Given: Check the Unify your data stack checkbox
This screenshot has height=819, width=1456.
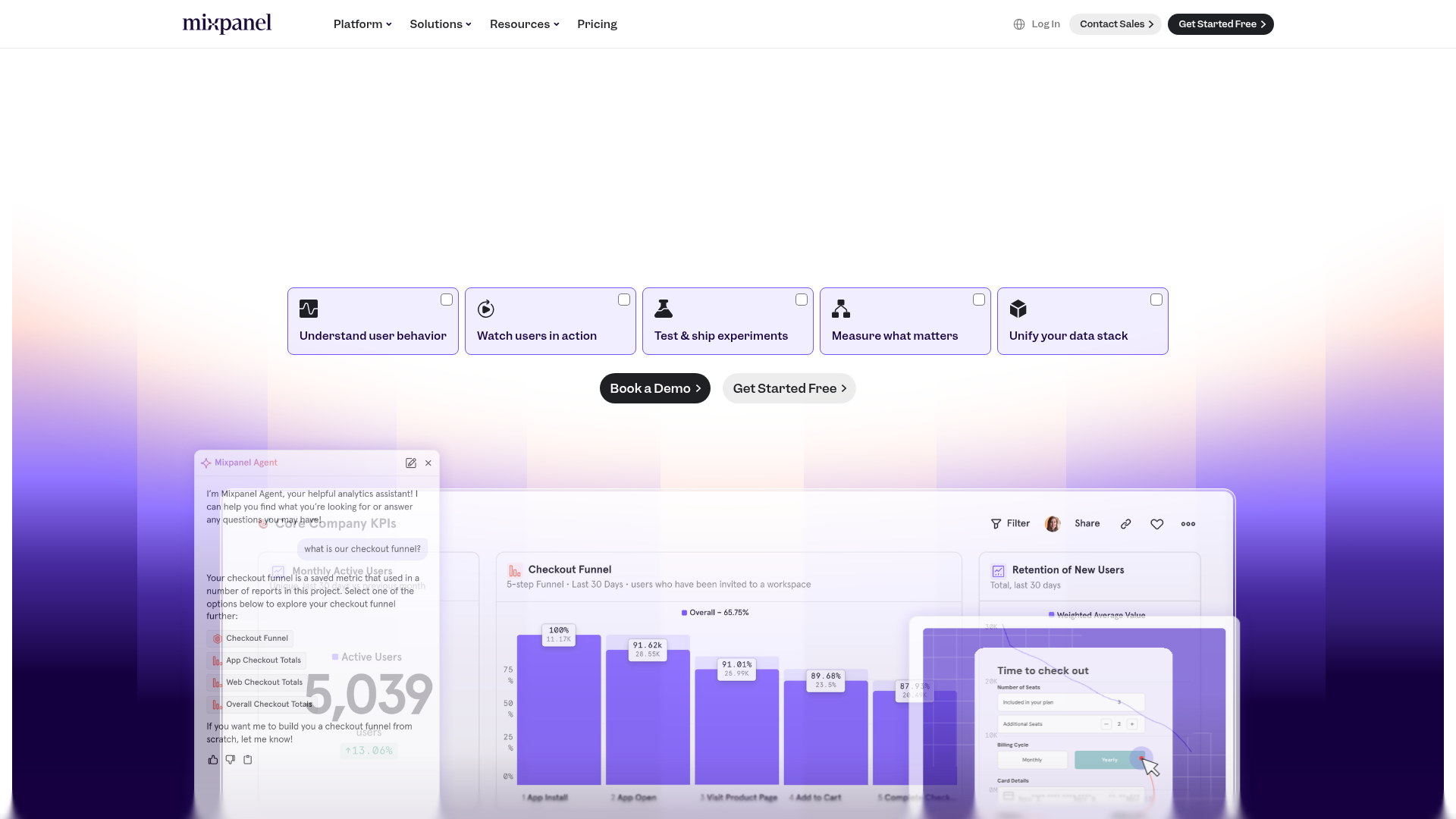Looking at the screenshot, I should pos(1156,300).
